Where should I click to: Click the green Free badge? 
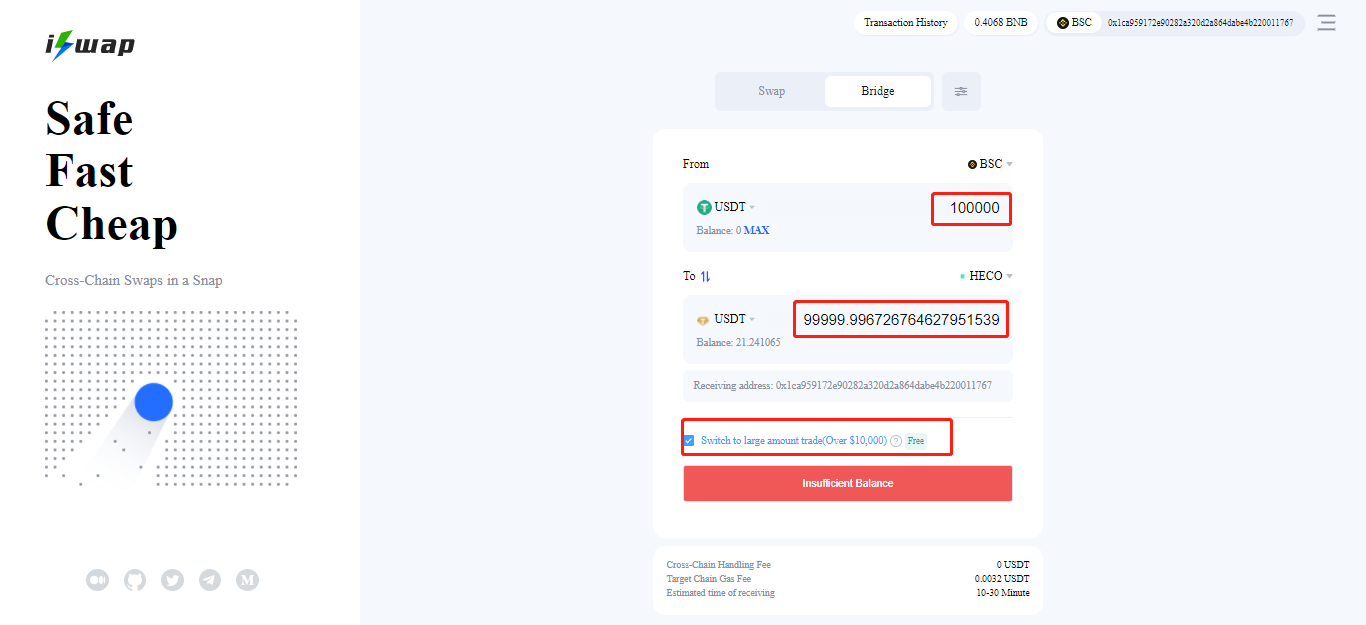tap(916, 441)
